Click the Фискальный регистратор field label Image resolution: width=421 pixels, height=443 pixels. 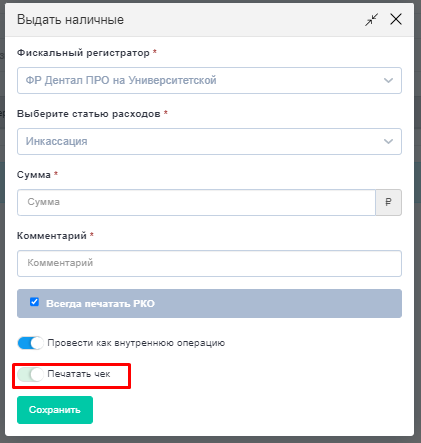[x=83, y=53]
